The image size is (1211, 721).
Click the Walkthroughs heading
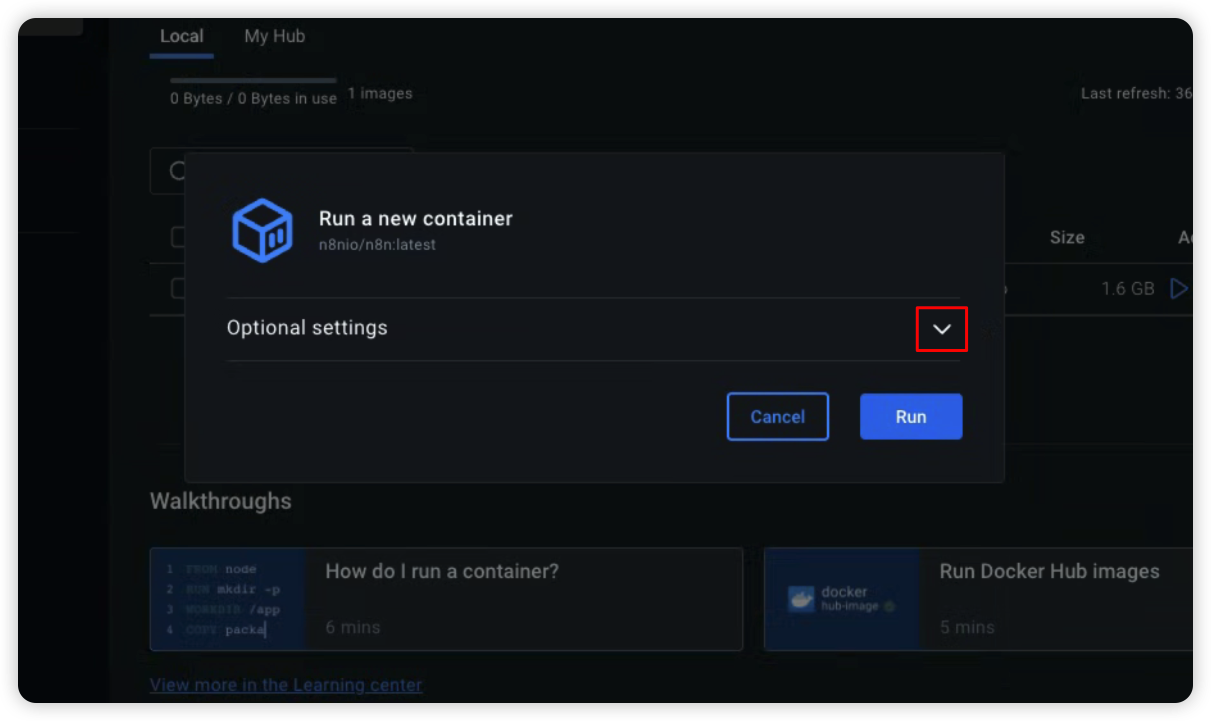(221, 501)
